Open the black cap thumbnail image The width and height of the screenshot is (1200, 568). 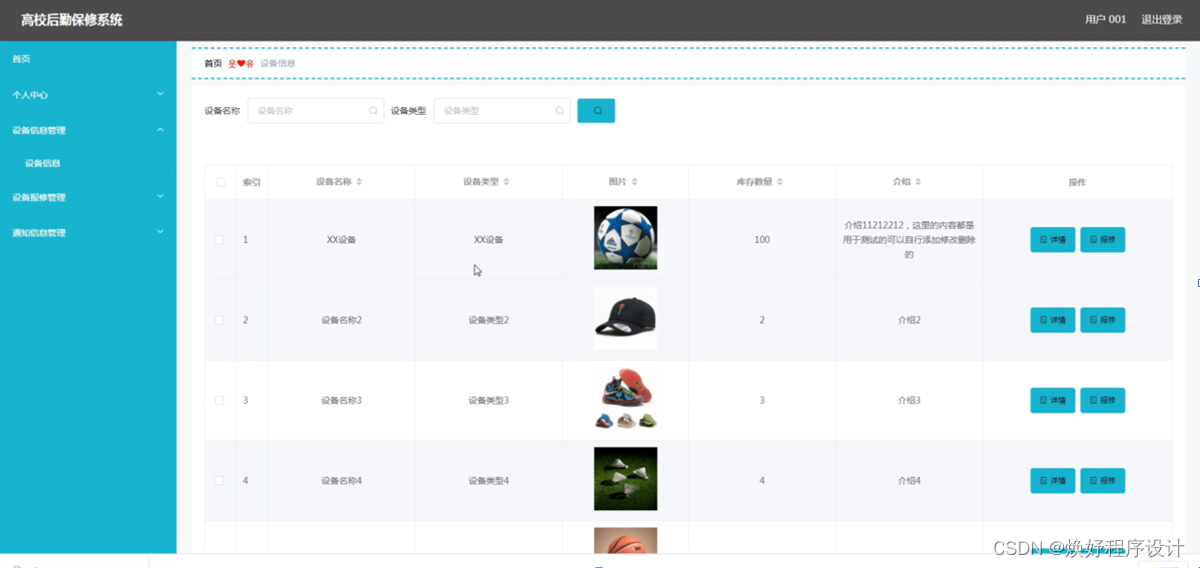[625, 319]
